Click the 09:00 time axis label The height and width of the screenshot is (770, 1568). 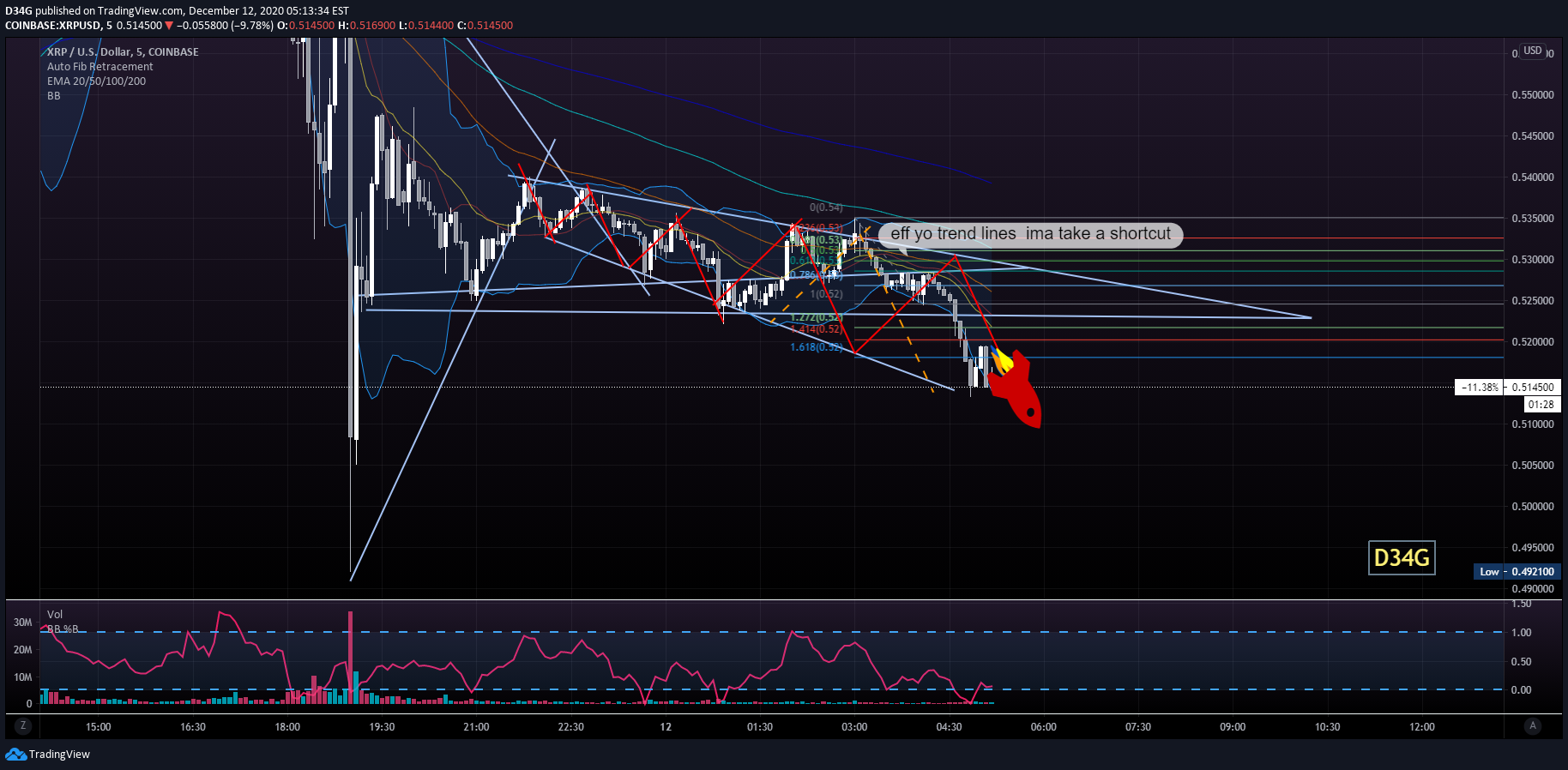pyautogui.click(x=1233, y=727)
